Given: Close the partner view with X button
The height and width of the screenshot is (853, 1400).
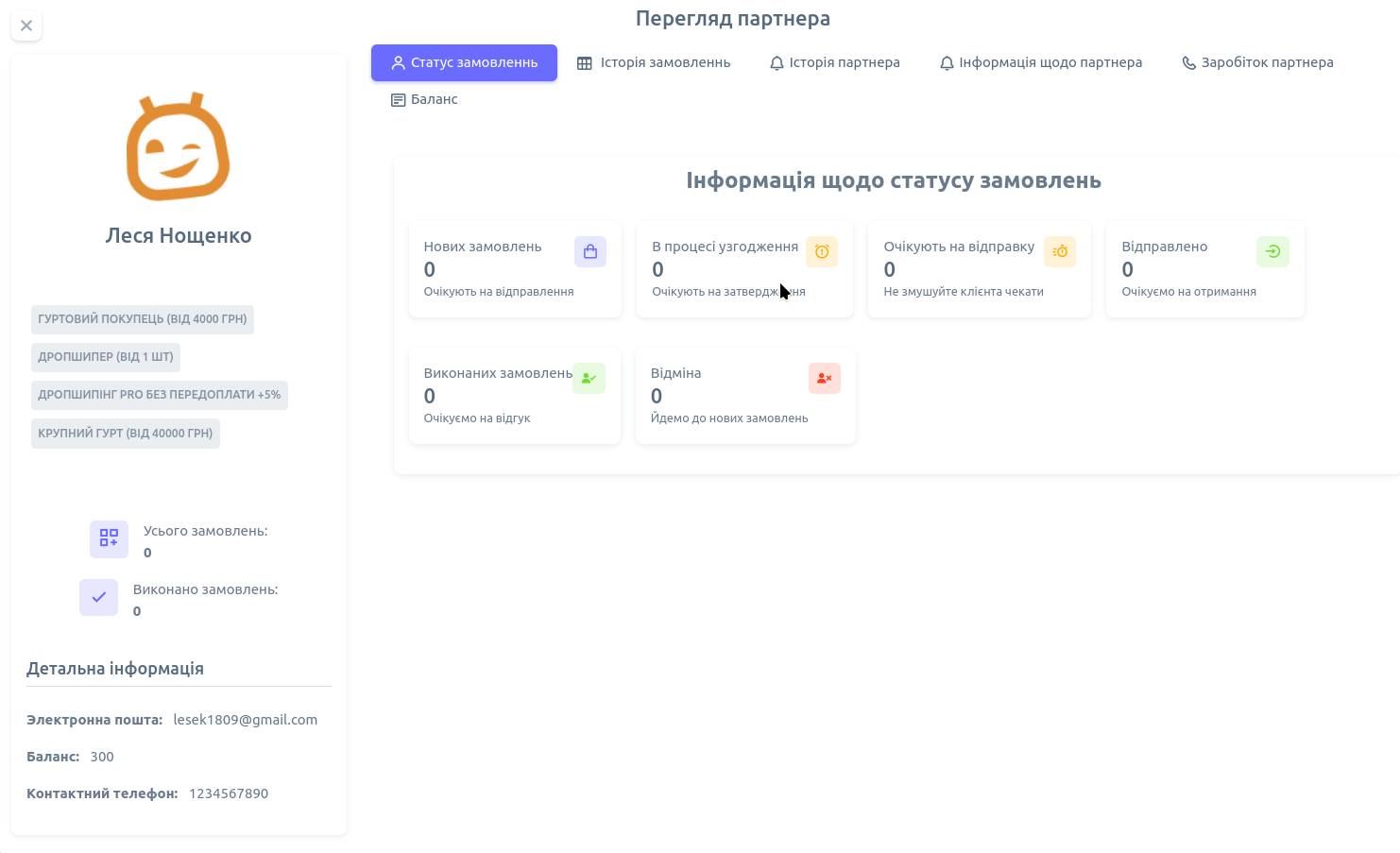Looking at the screenshot, I should (26, 26).
